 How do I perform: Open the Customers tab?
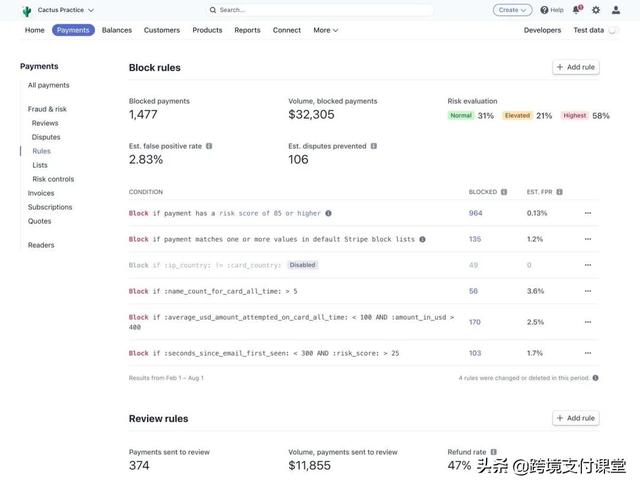click(x=162, y=30)
